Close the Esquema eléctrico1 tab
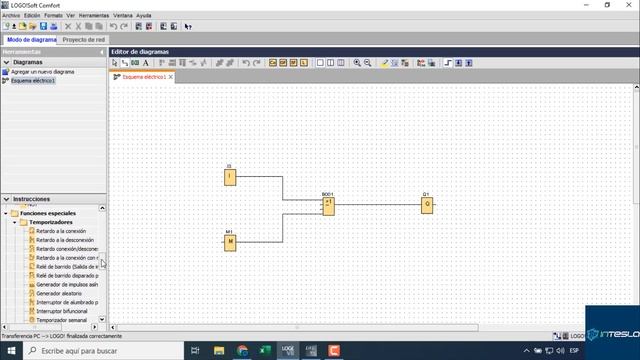640x360 pixels. tap(171, 77)
